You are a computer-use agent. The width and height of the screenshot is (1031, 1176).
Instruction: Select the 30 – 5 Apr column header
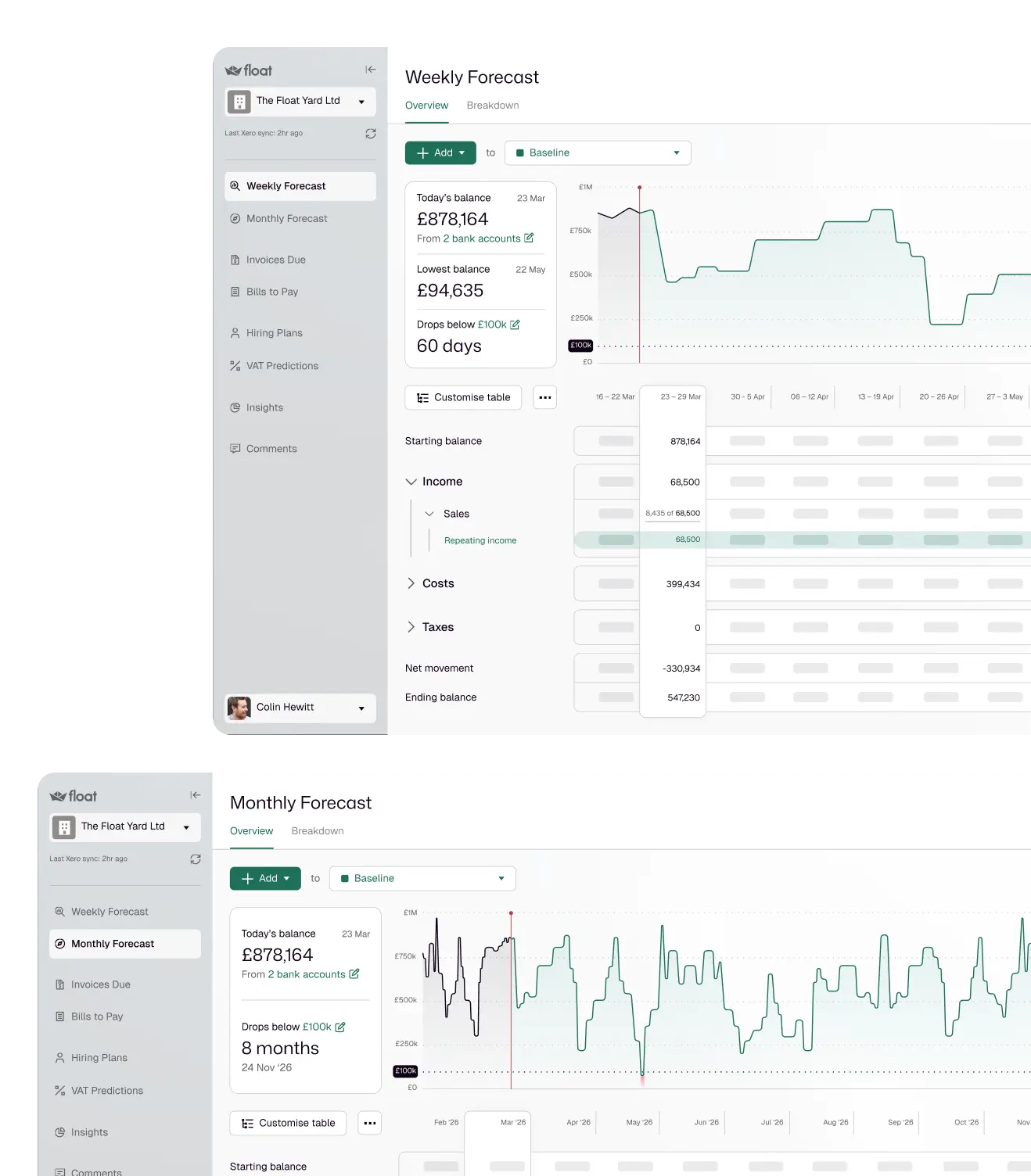(x=747, y=397)
